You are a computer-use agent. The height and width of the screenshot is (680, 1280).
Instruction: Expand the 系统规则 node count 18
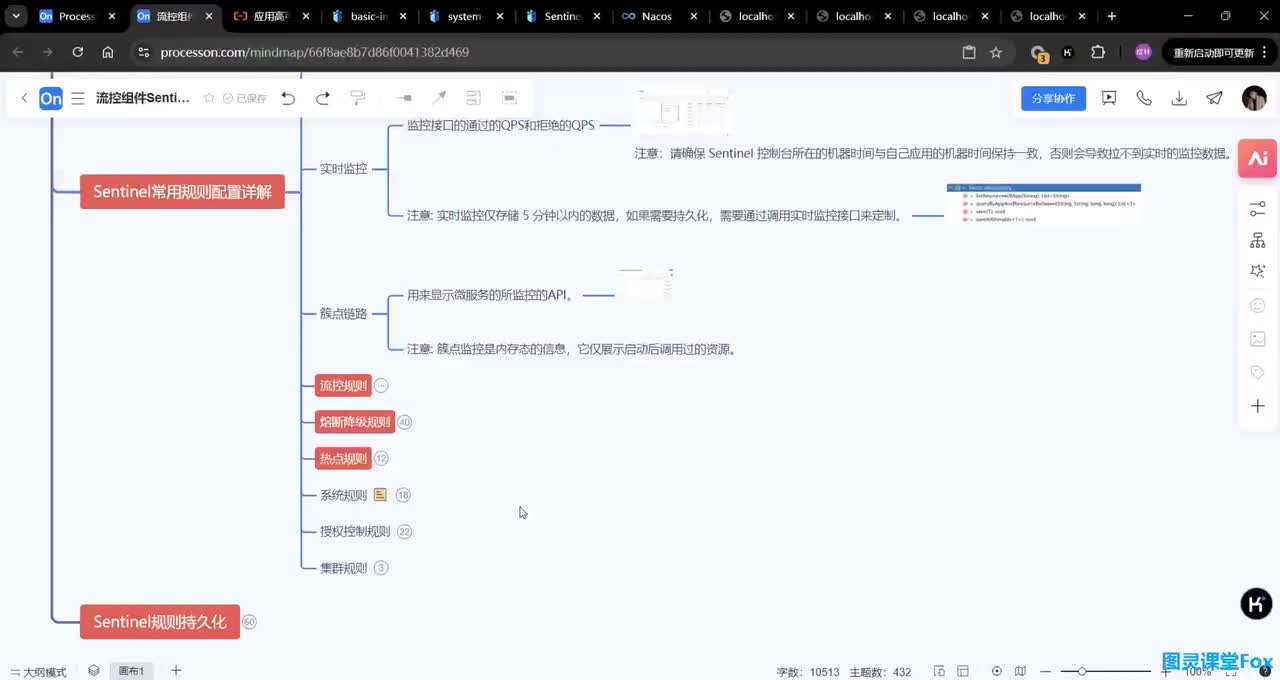[x=403, y=495]
